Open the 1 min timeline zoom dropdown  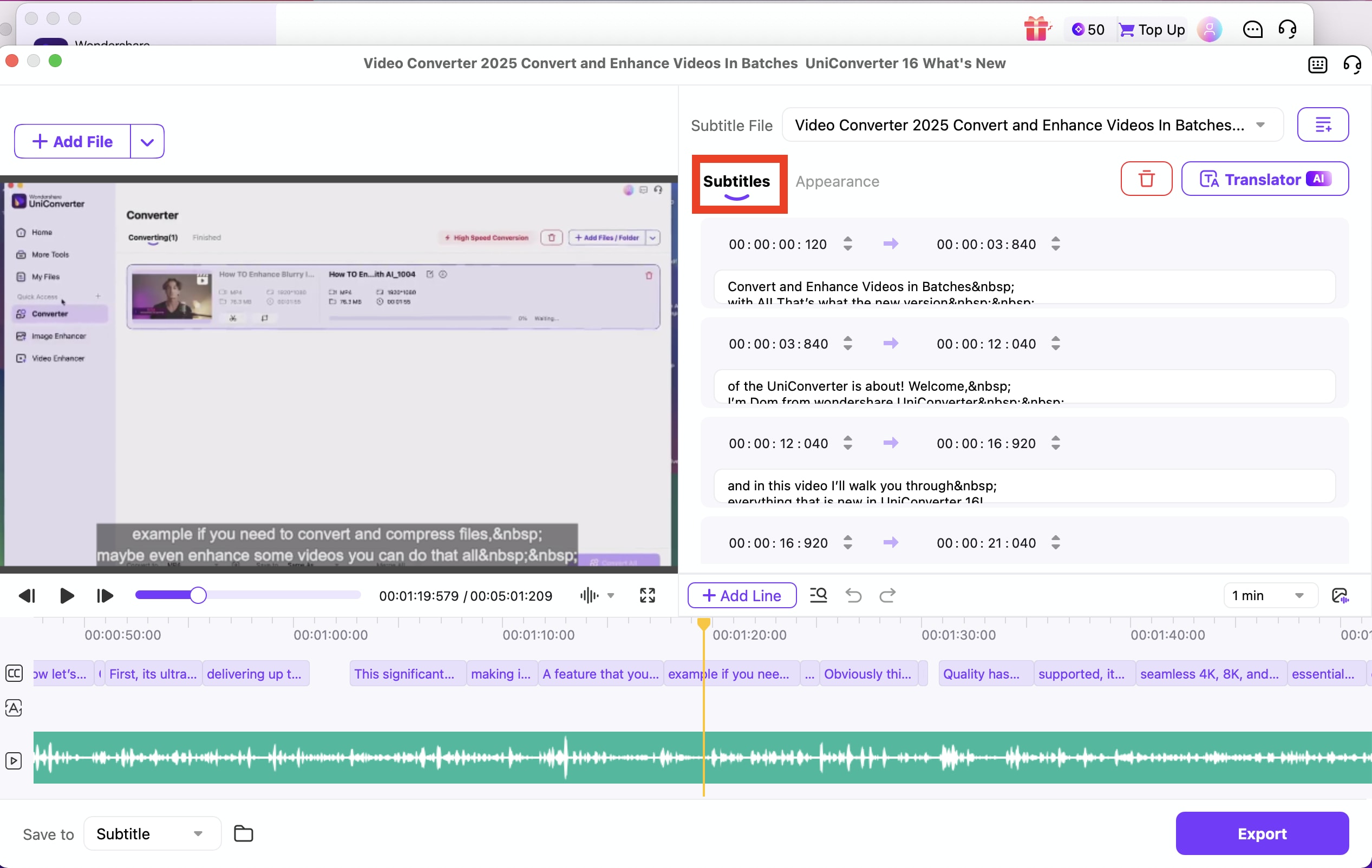tap(1270, 595)
